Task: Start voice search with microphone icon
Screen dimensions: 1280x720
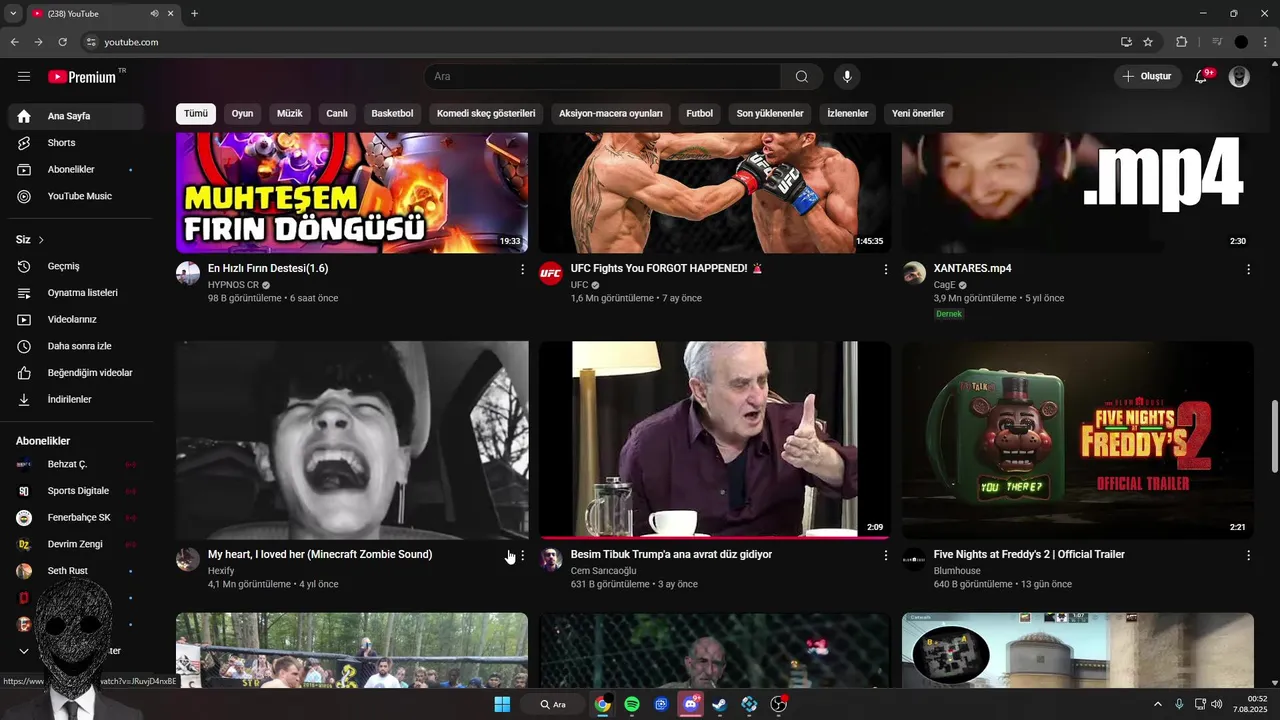Action: click(x=847, y=77)
